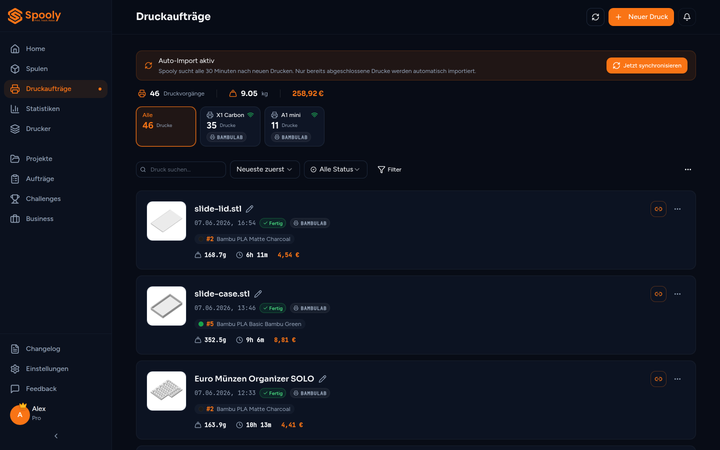Click the 258,92 € total cost

tap(308, 94)
